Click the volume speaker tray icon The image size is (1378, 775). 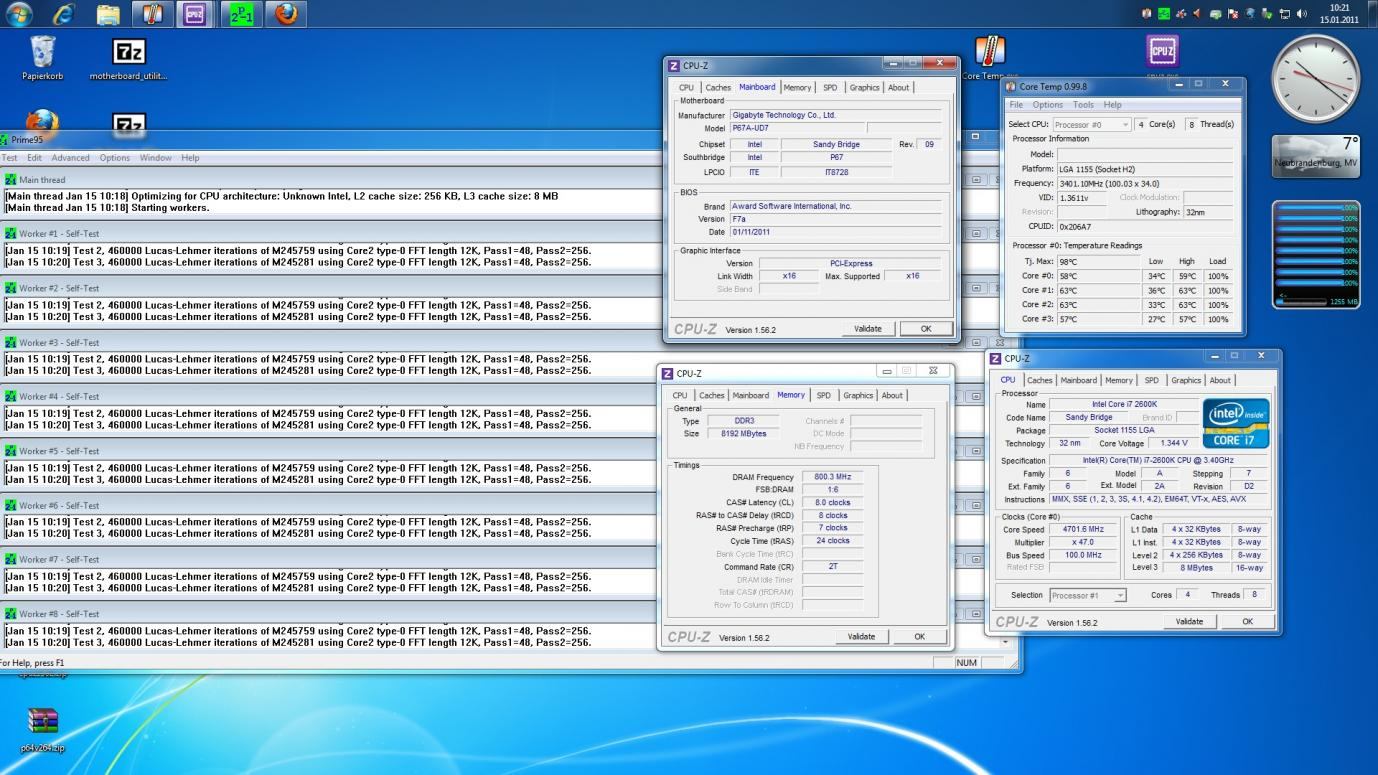point(1302,14)
